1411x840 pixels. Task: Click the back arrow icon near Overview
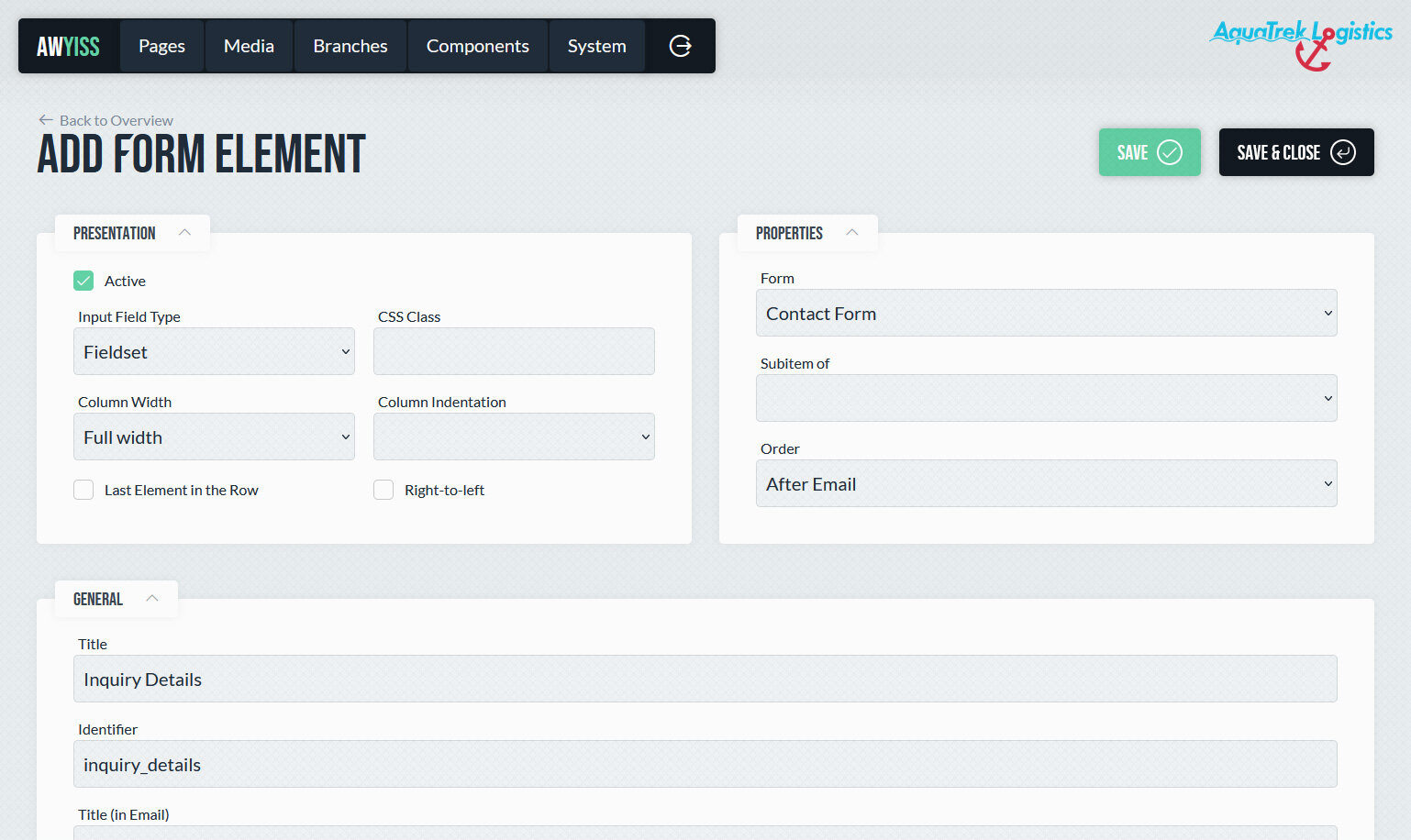46,120
